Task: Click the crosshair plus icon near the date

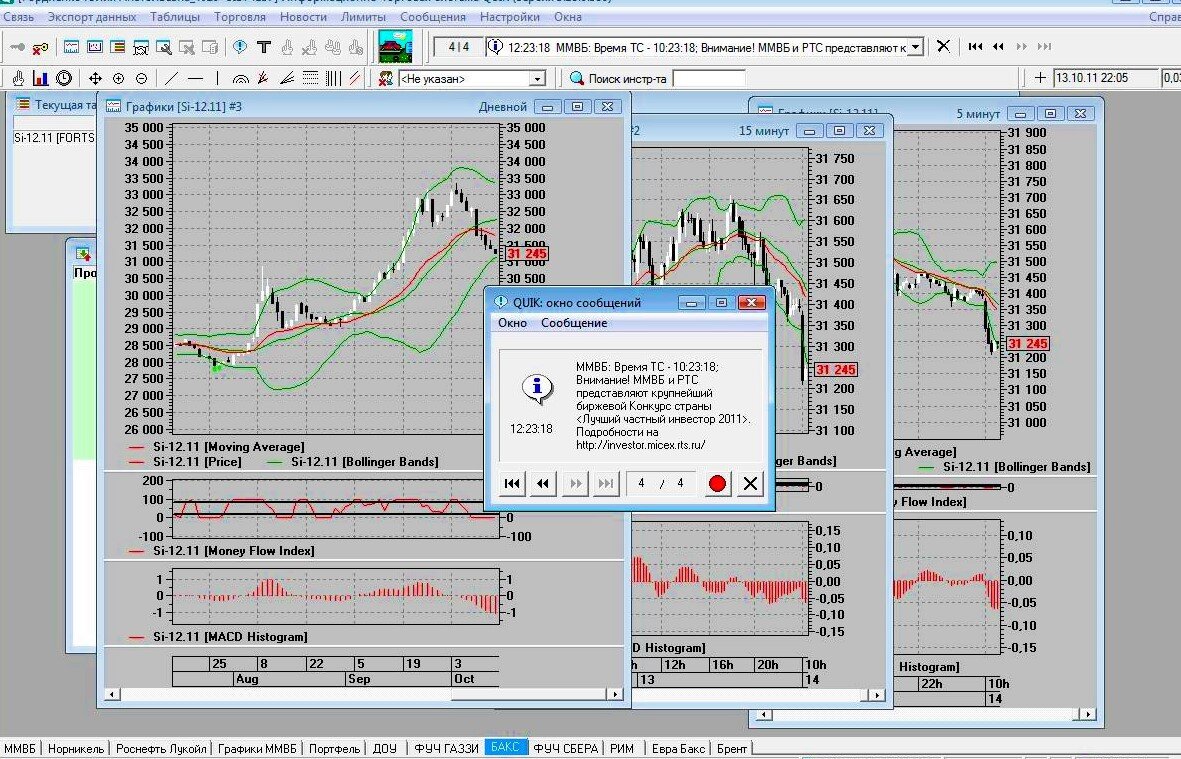Action: (1040, 78)
